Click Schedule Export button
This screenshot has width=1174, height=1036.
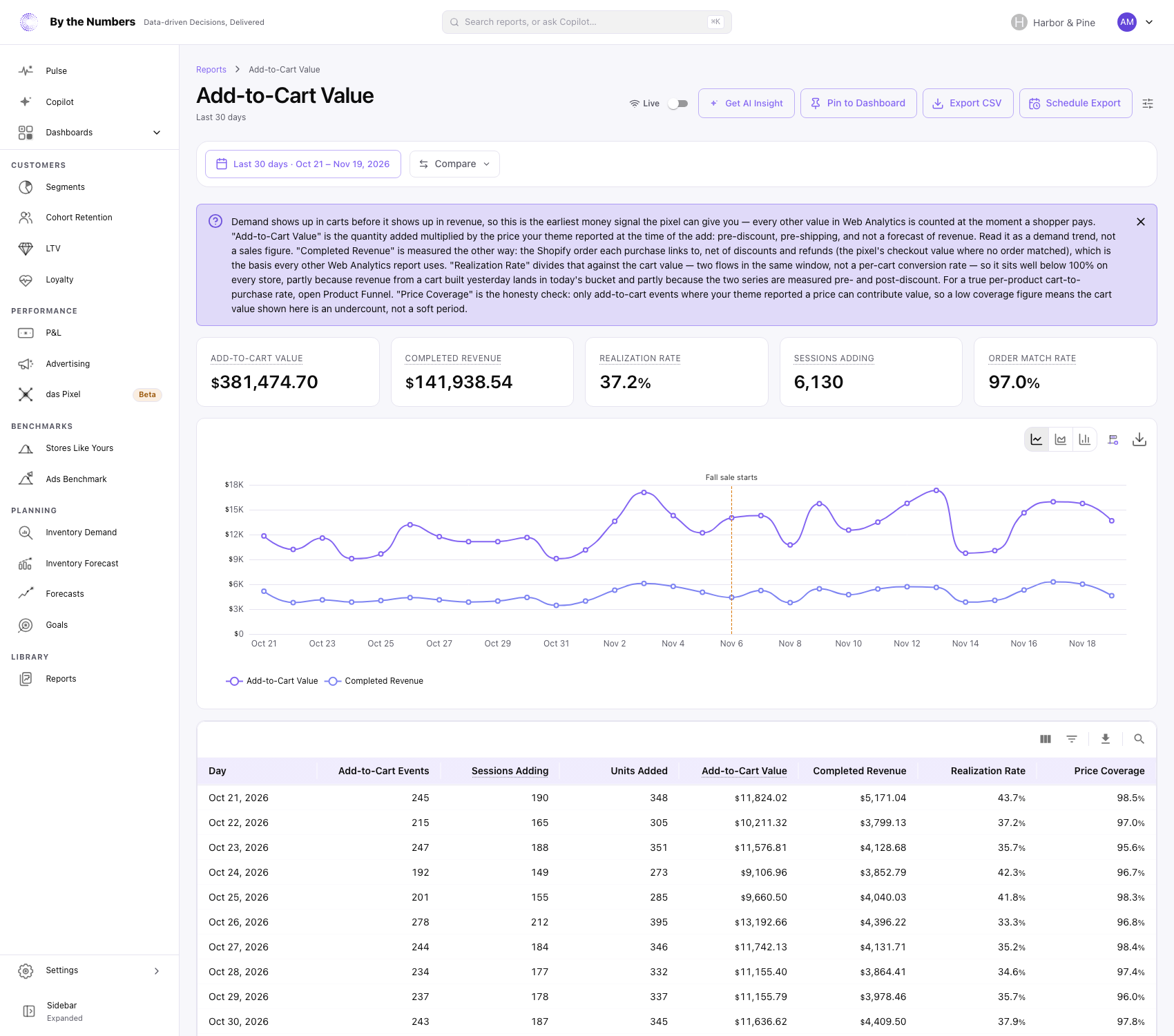pyautogui.click(x=1075, y=103)
